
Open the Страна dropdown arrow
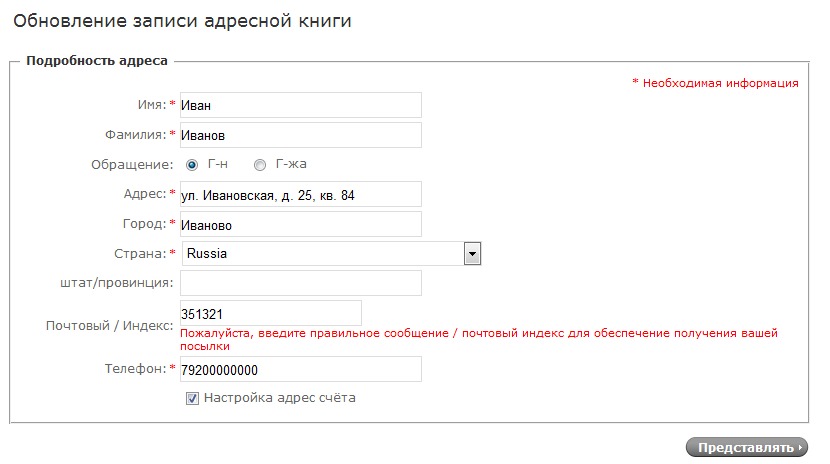pos(473,254)
